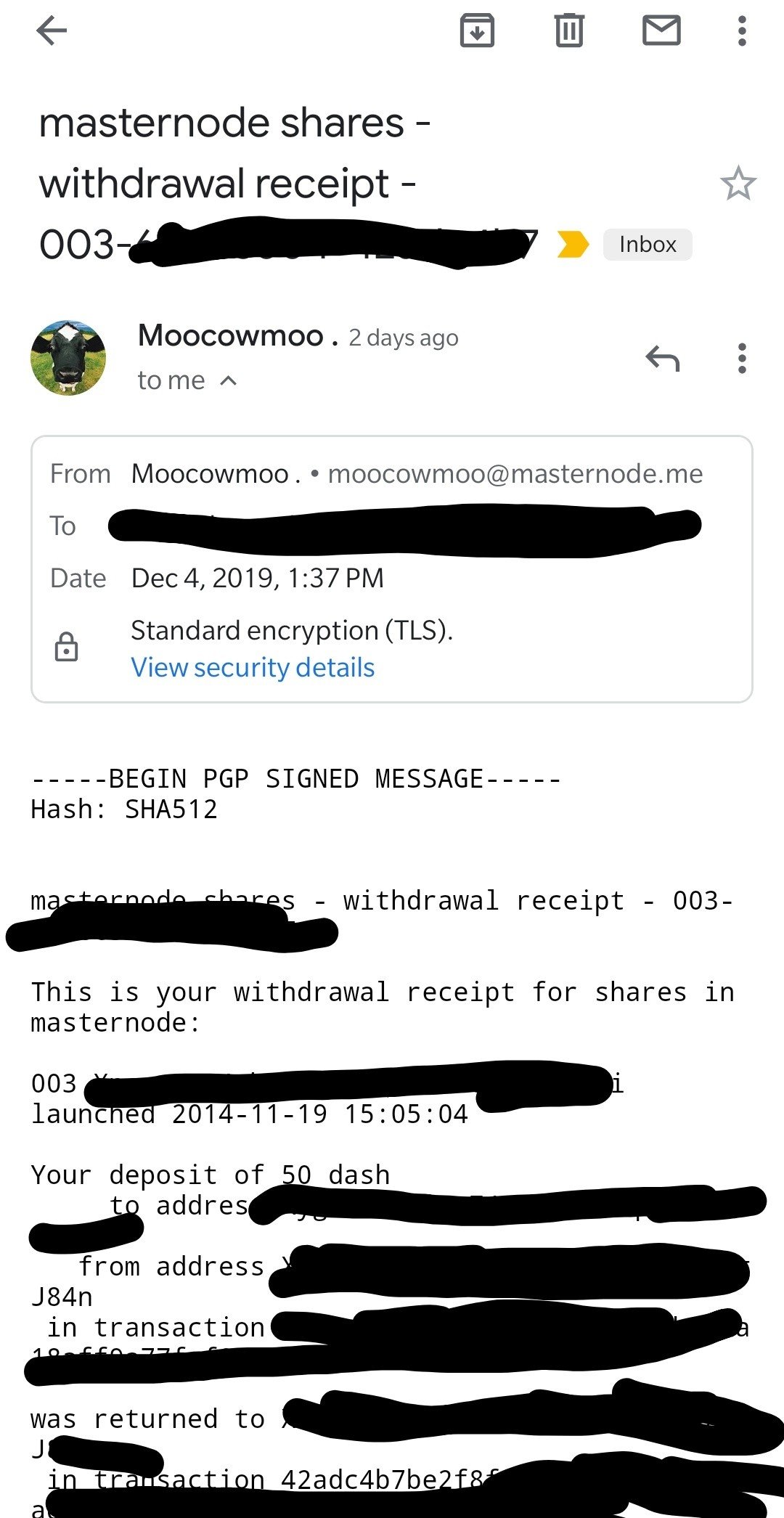Tap the TLS encryption lock icon
The width and height of the screenshot is (784, 1518).
[x=66, y=647]
